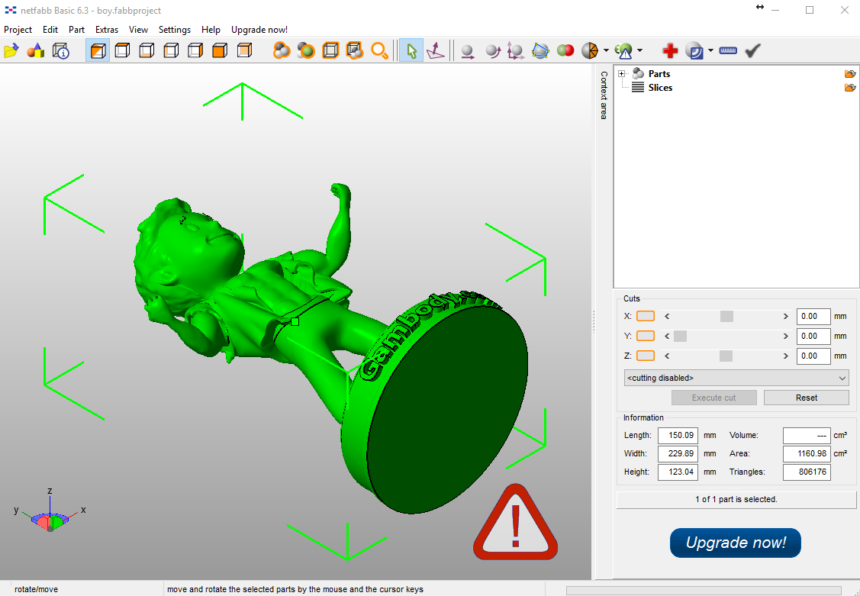This screenshot has height=596, width=860.
Task: Open the Settings menu
Action: (x=174, y=29)
